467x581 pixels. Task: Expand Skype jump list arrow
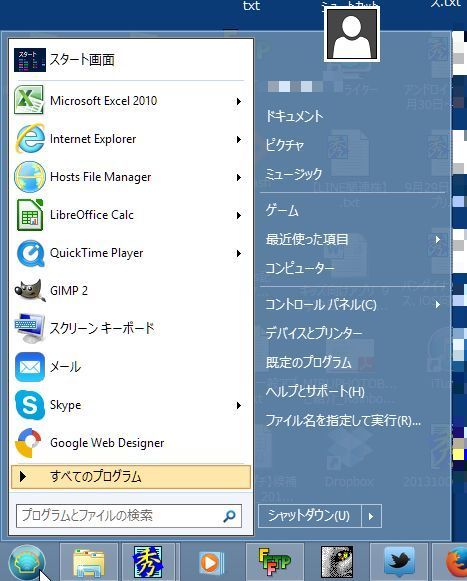pos(239,405)
